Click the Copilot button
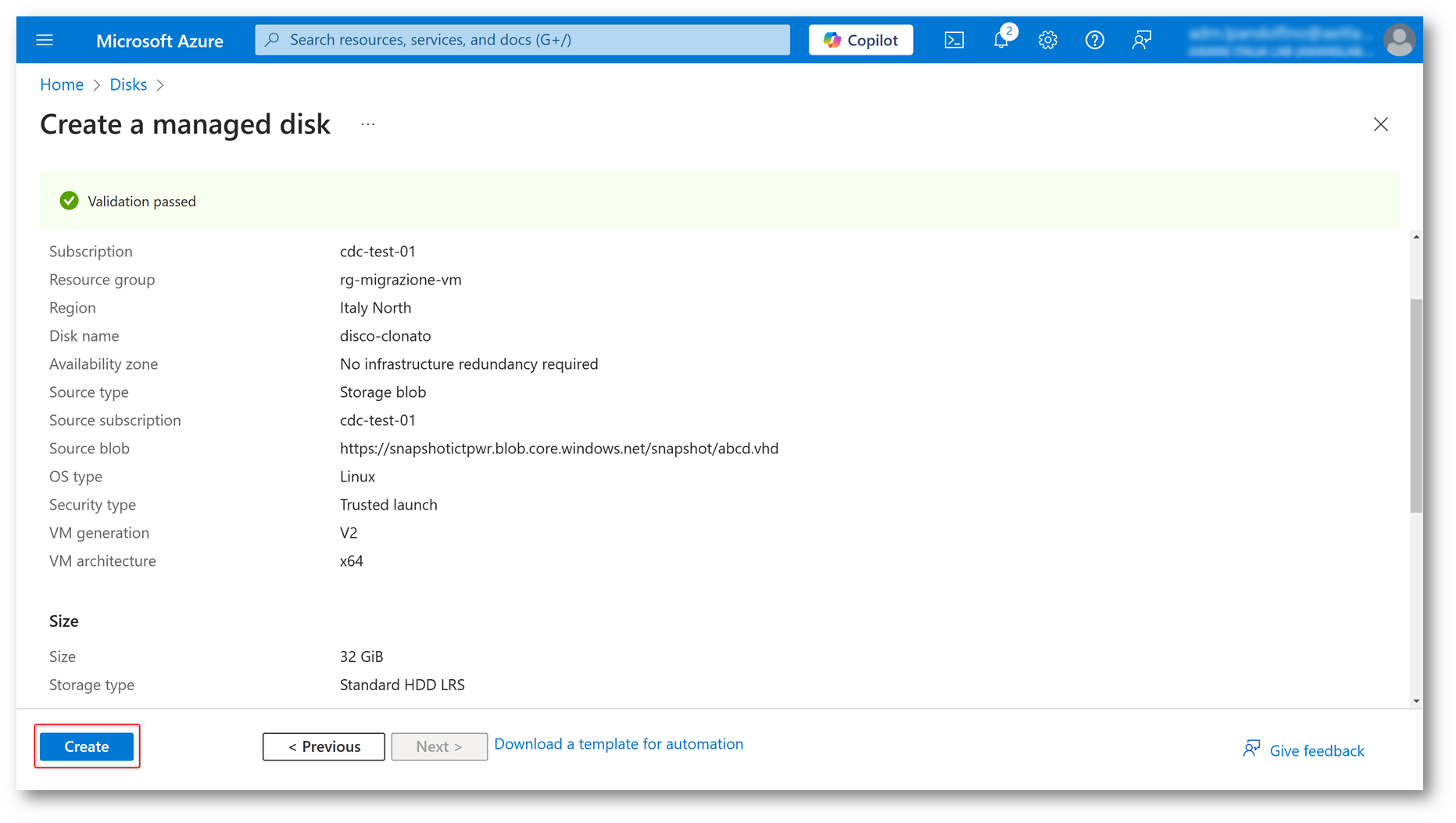The width and height of the screenshot is (1456, 823). pos(860,40)
